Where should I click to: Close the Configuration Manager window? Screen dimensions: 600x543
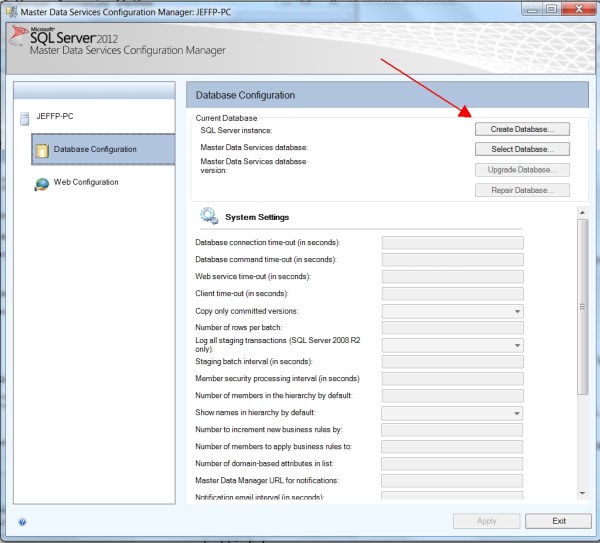579,9
